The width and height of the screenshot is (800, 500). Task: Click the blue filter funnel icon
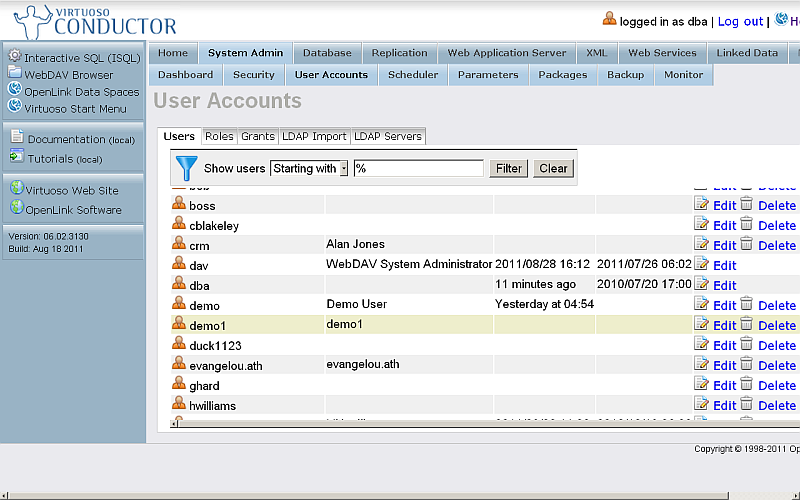click(186, 168)
